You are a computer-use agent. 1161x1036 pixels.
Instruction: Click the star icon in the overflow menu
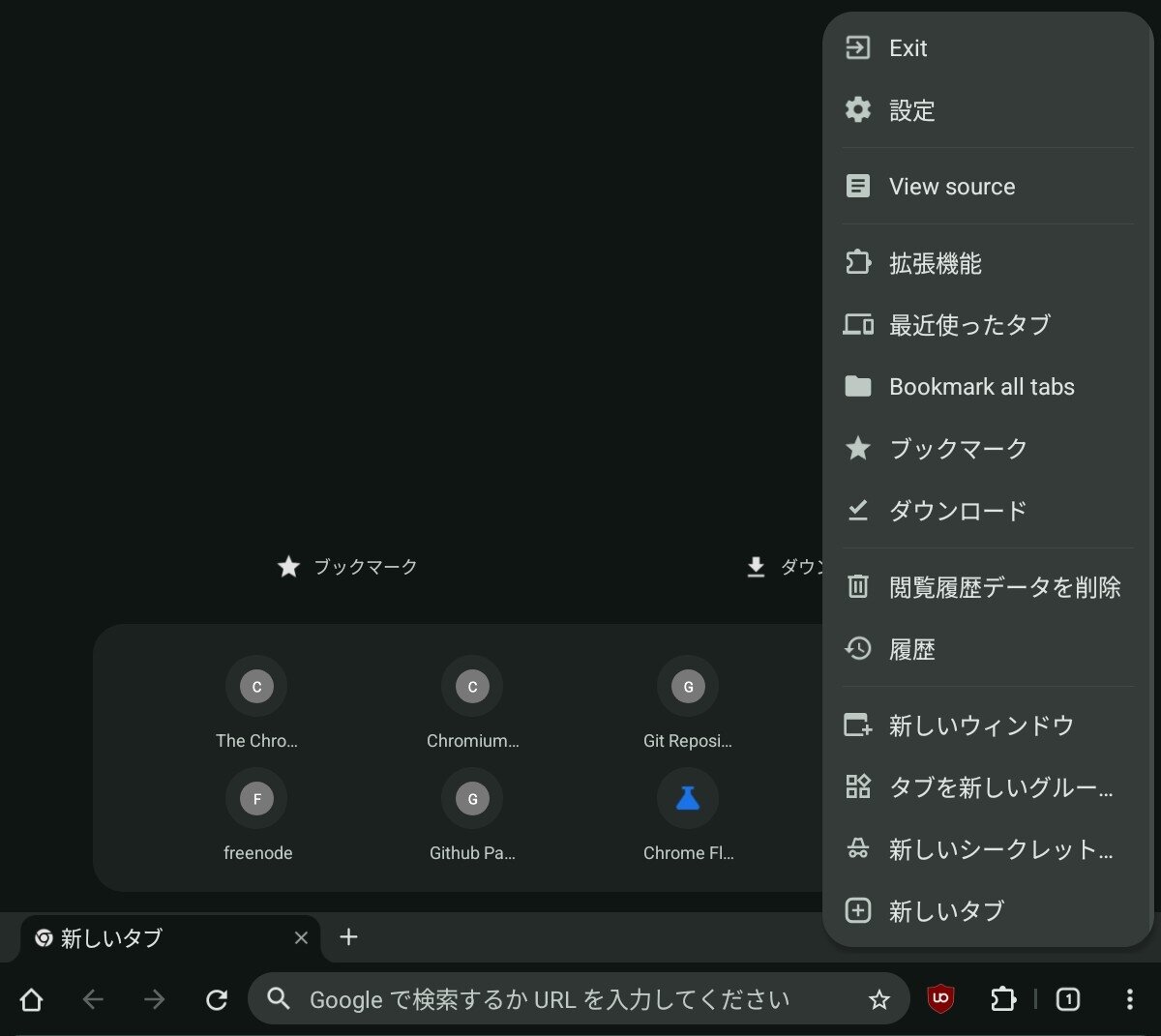tap(858, 448)
